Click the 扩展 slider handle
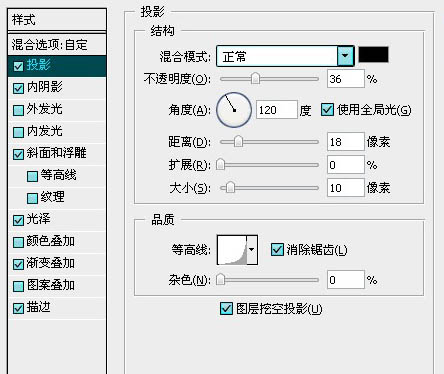The width and height of the screenshot is (444, 374). click(x=220, y=165)
